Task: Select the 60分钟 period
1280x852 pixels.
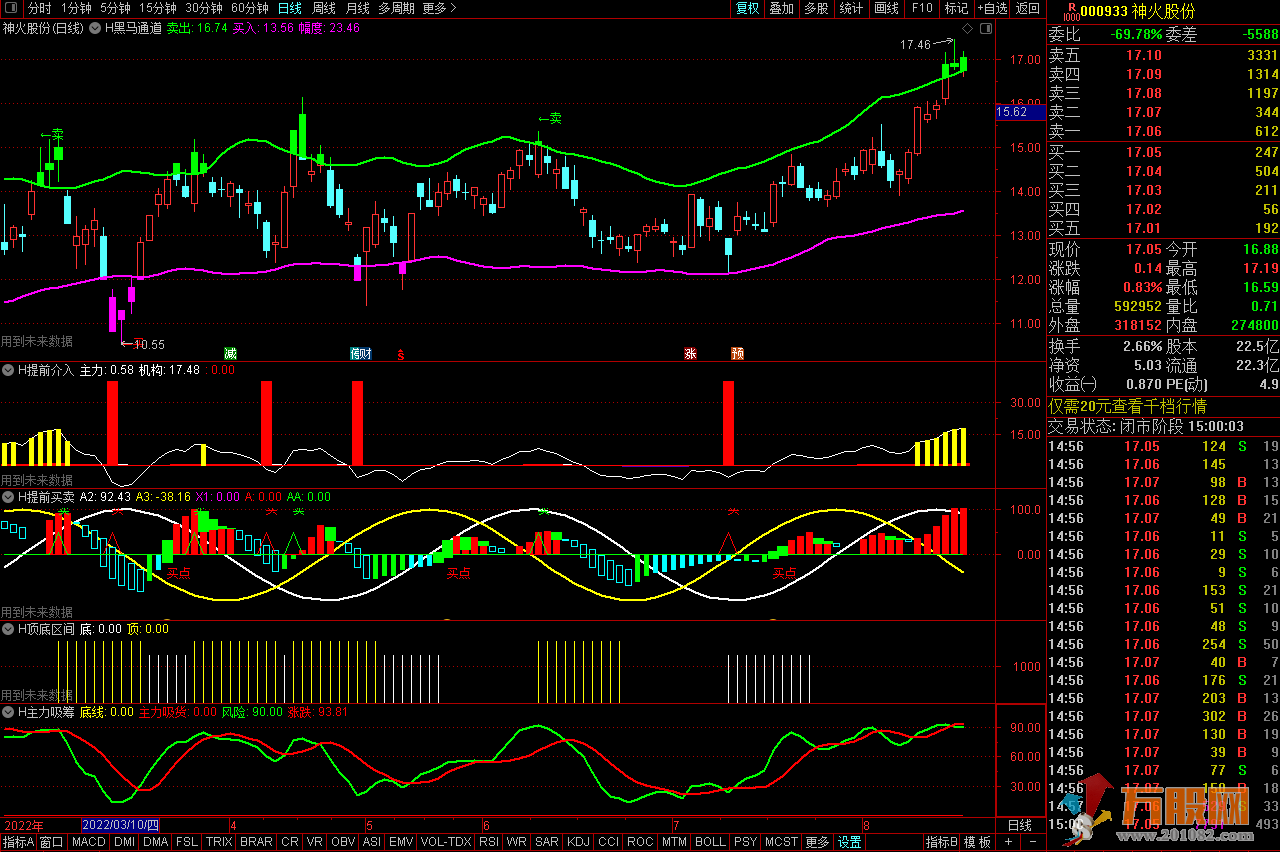Action: click(x=249, y=8)
